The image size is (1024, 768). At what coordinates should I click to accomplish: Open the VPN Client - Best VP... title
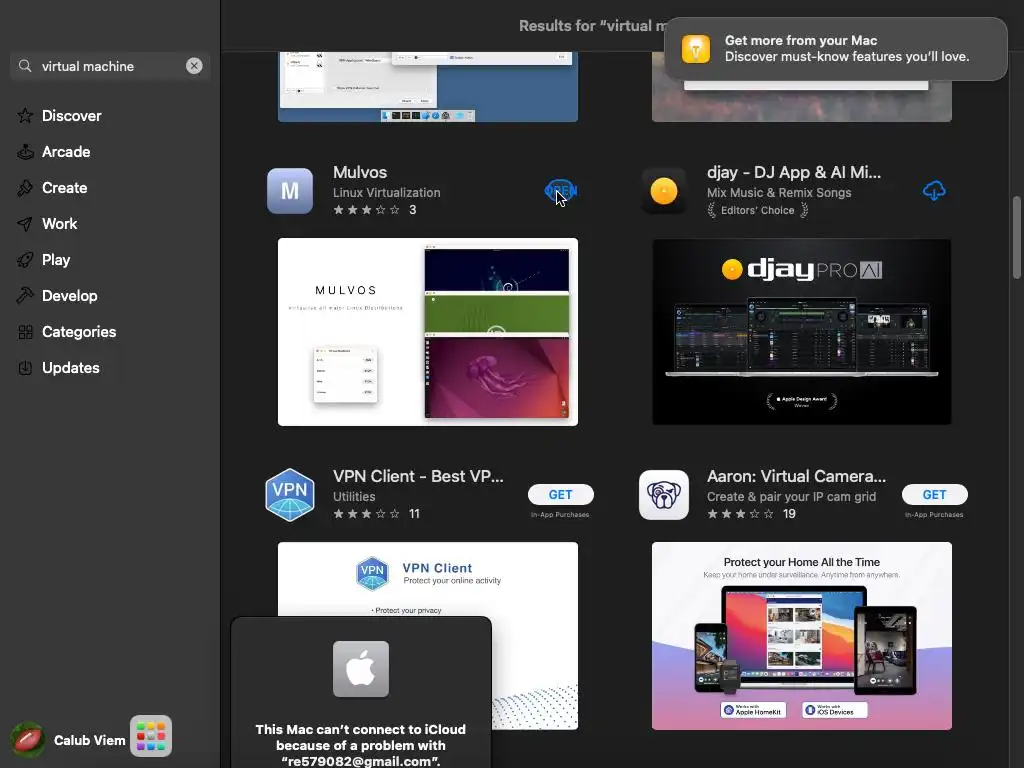pyautogui.click(x=418, y=476)
